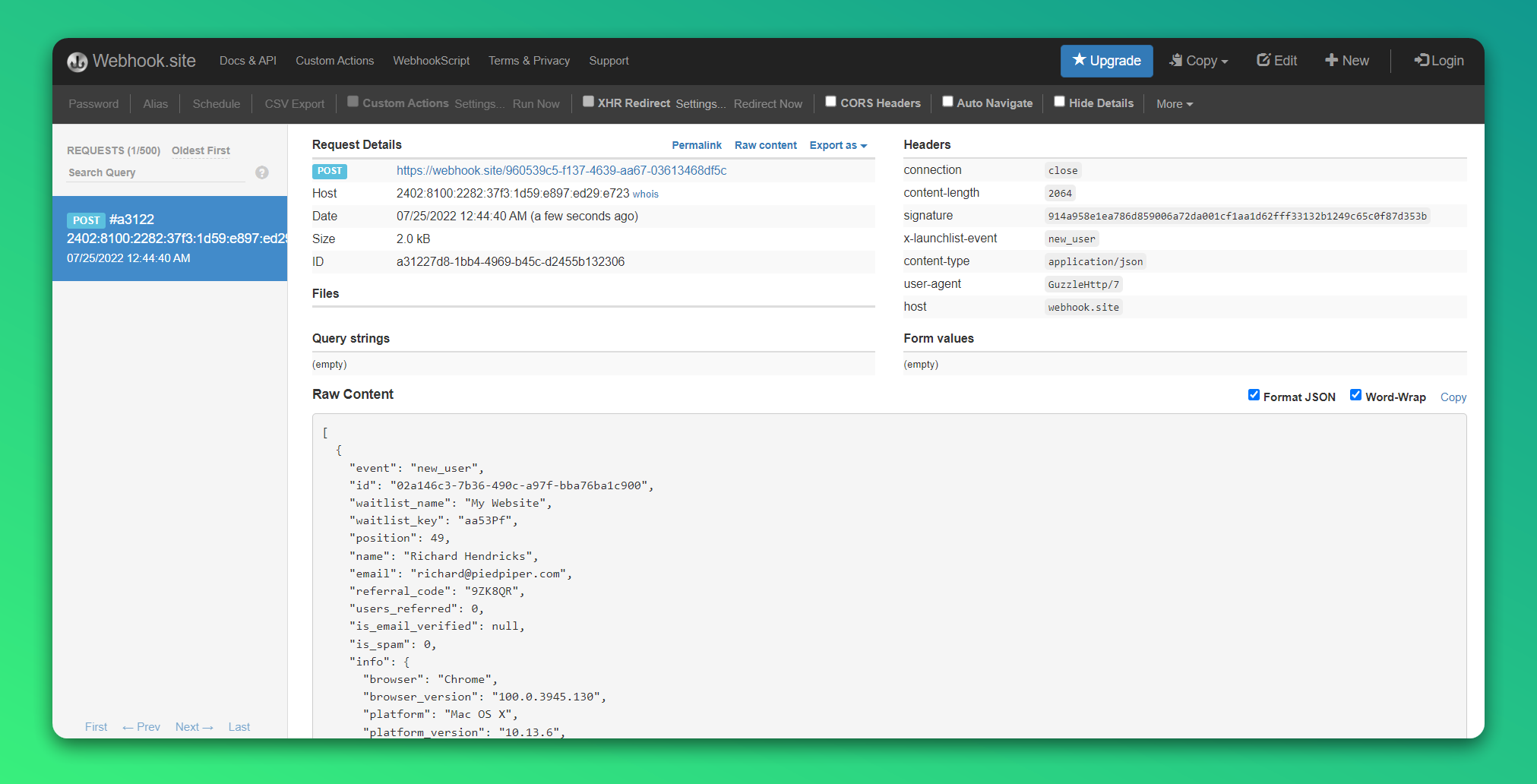Image resolution: width=1537 pixels, height=784 pixels.
Task: Uncheck the Word-Wrap checkbox
Action: pyautogui.click(x=1355, y=395)
